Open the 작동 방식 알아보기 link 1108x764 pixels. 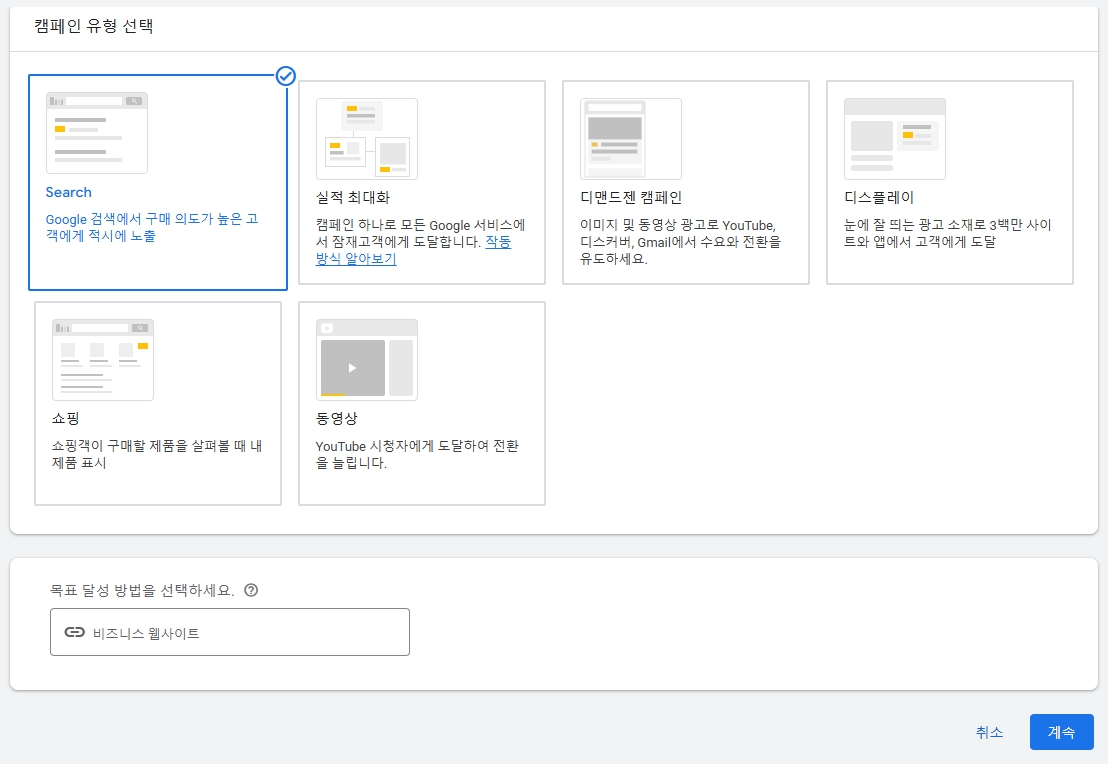498,242
